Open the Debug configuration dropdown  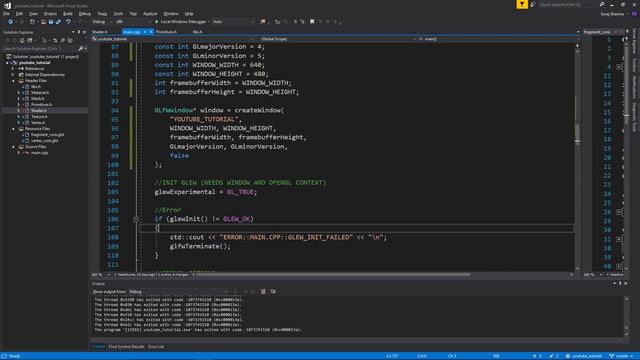(x=102, y=22)
